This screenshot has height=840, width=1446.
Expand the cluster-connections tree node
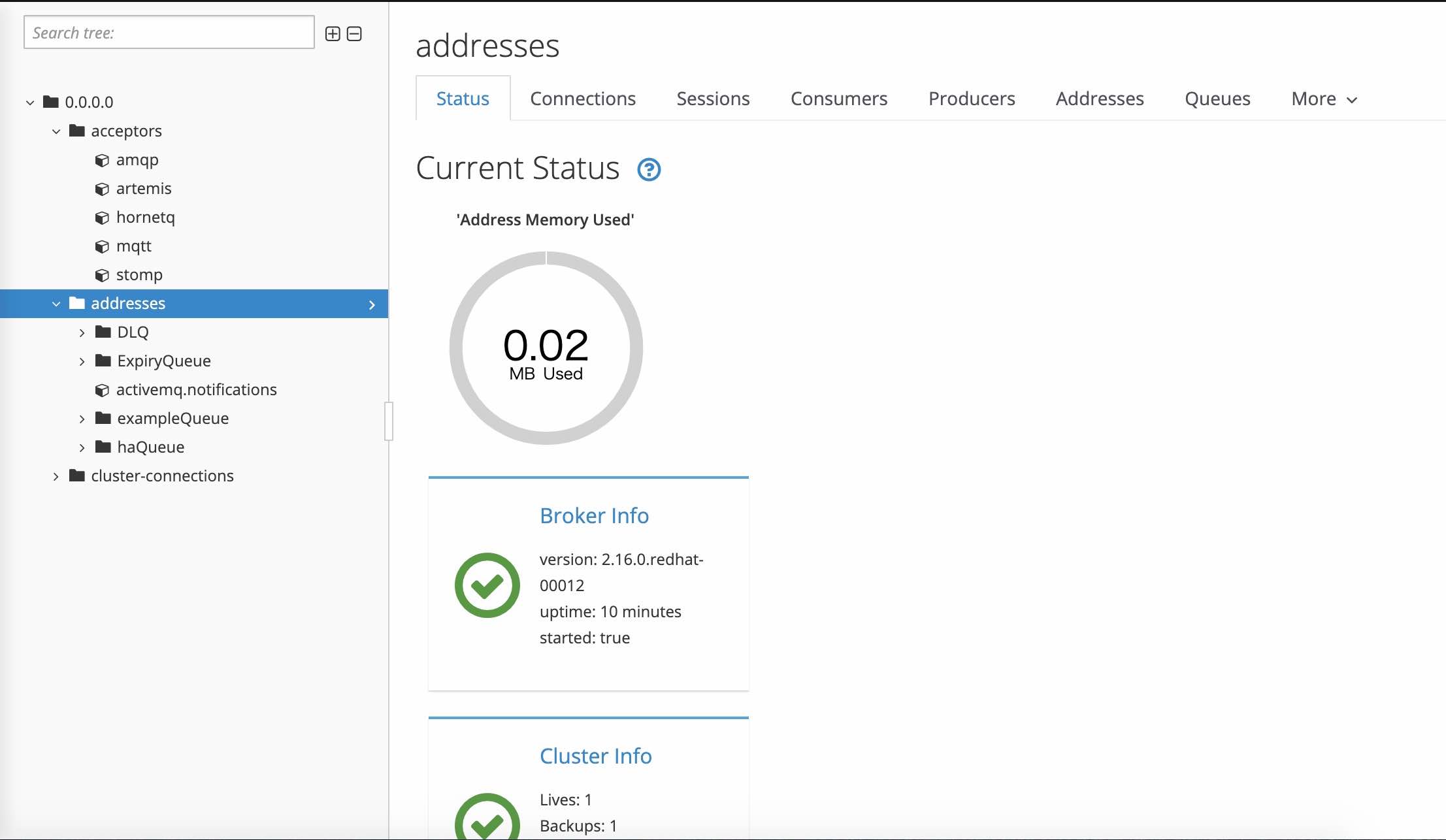tap(56, 477)
